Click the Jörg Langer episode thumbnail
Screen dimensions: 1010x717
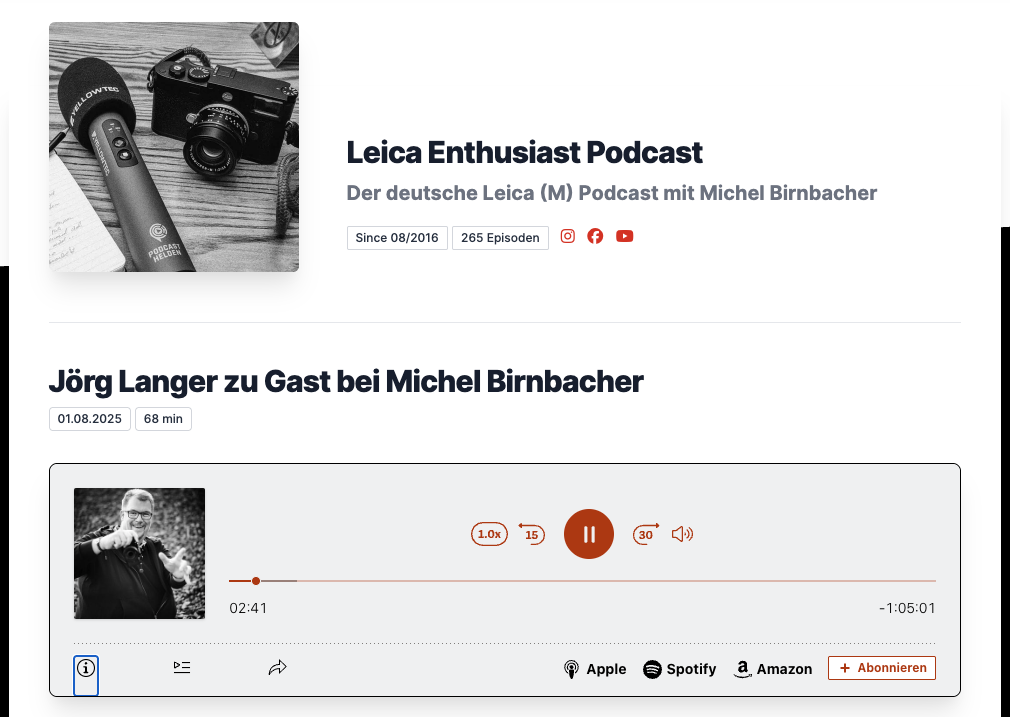coord(139,553)
